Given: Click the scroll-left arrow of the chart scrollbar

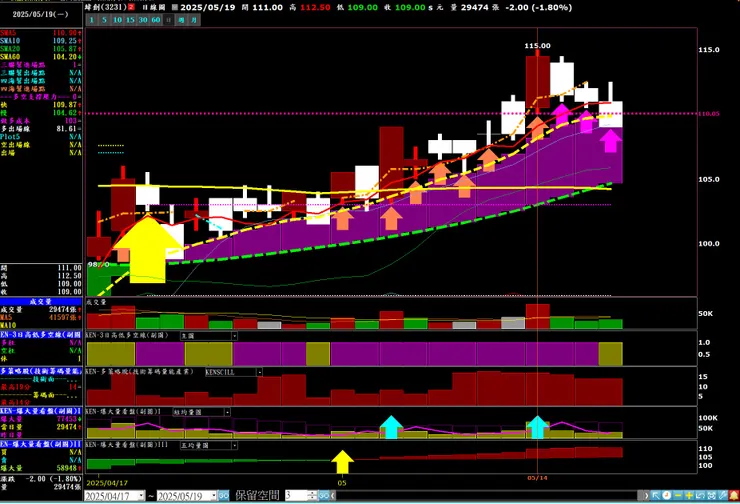Looking at the screenshot, I should coord(333,496).
